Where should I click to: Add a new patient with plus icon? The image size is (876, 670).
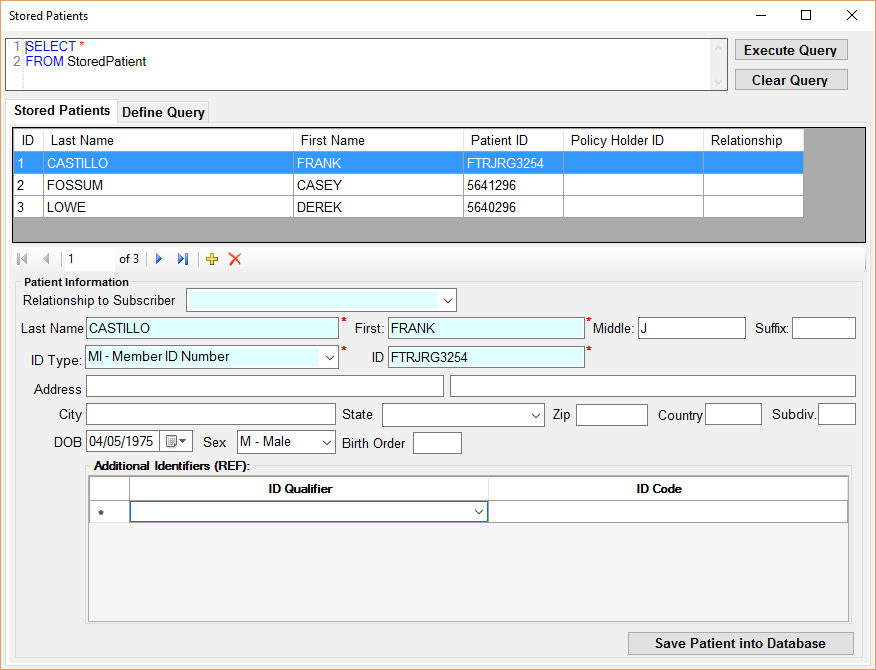click(212, 259)
